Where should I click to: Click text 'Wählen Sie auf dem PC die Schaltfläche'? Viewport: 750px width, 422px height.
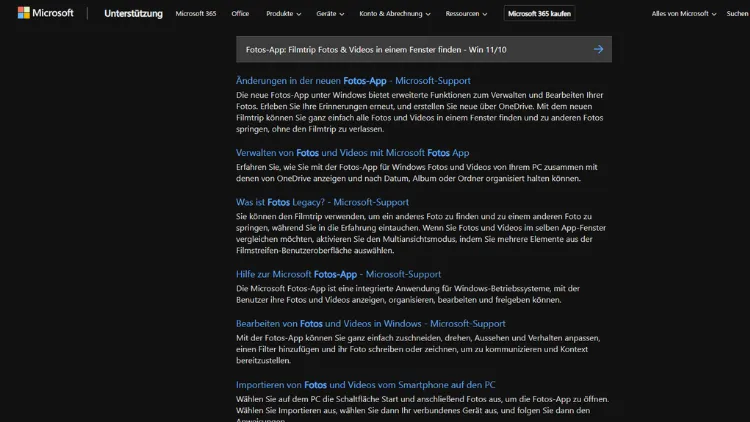coord(422,410)
